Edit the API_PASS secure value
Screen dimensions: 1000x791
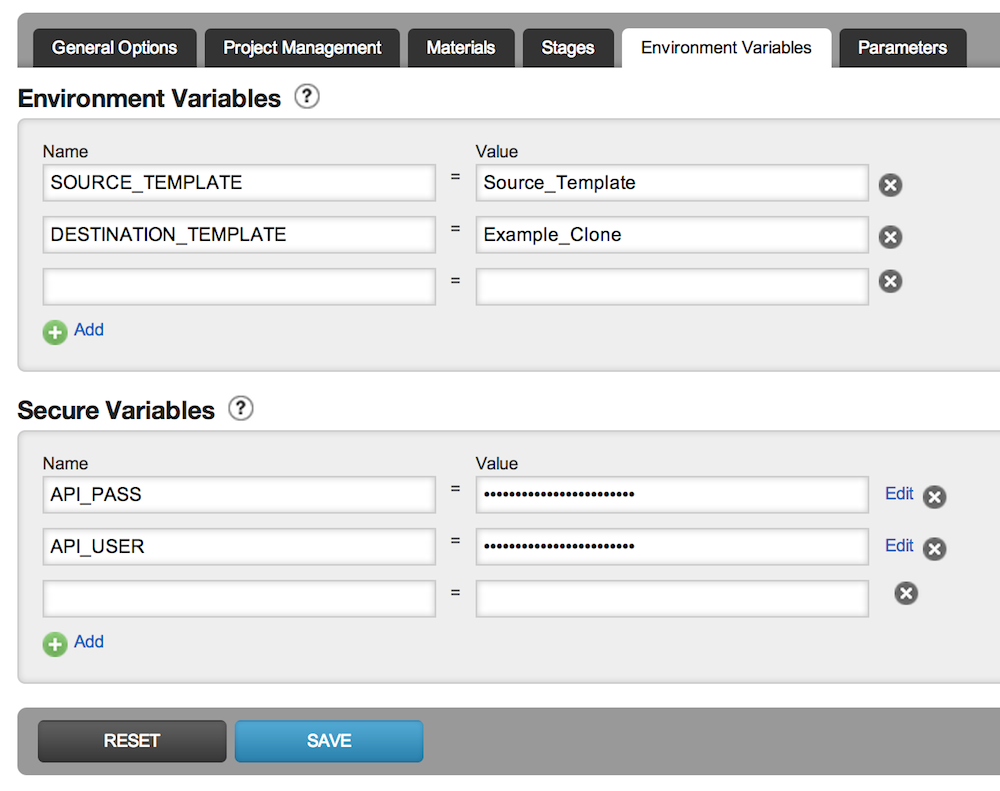click(x=899, y=494)
